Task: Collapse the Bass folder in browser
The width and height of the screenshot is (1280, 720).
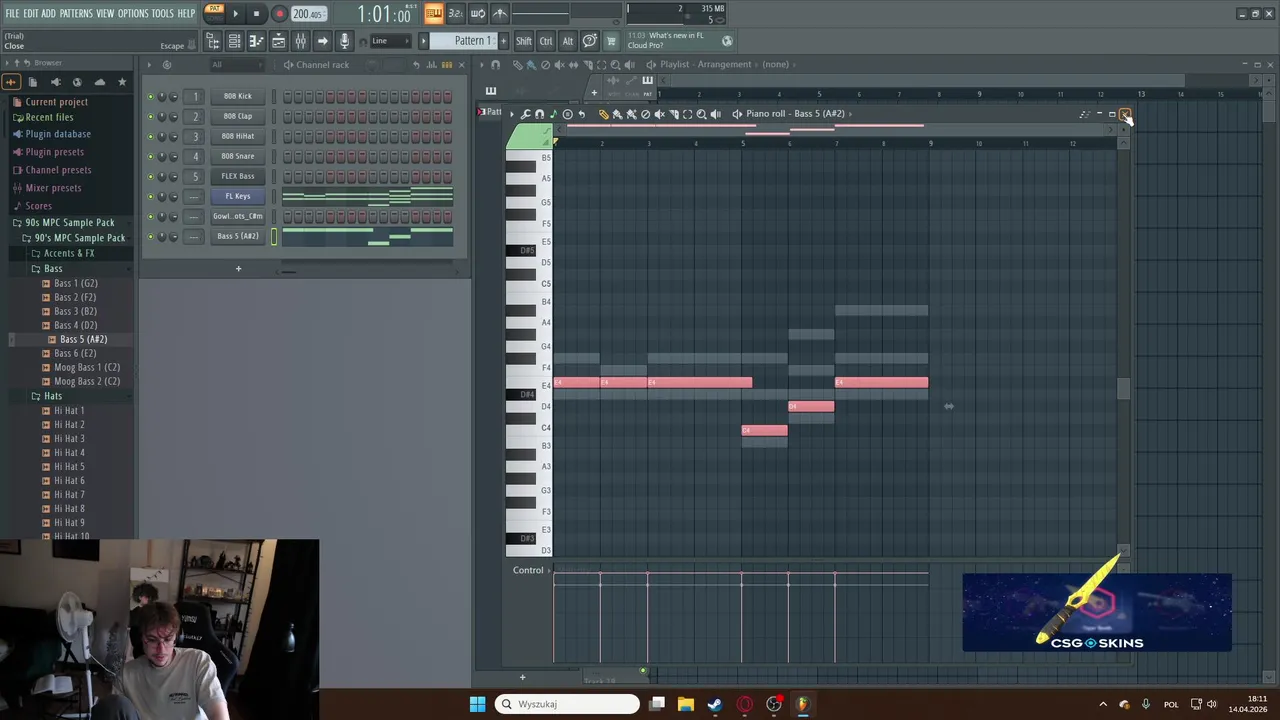Action: pos(52,268)
